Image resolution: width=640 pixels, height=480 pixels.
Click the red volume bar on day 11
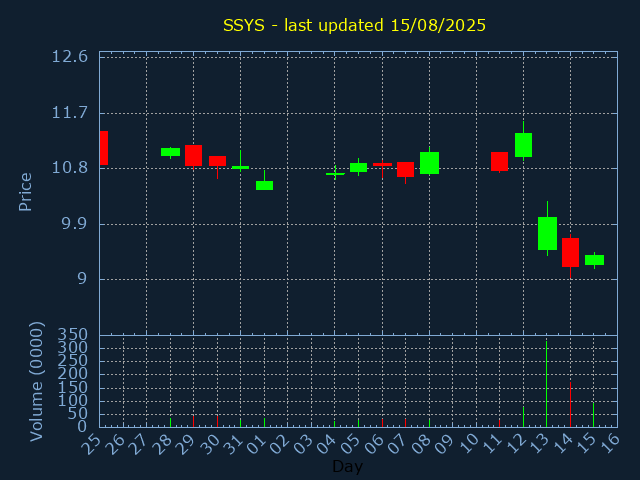[499, 423]
